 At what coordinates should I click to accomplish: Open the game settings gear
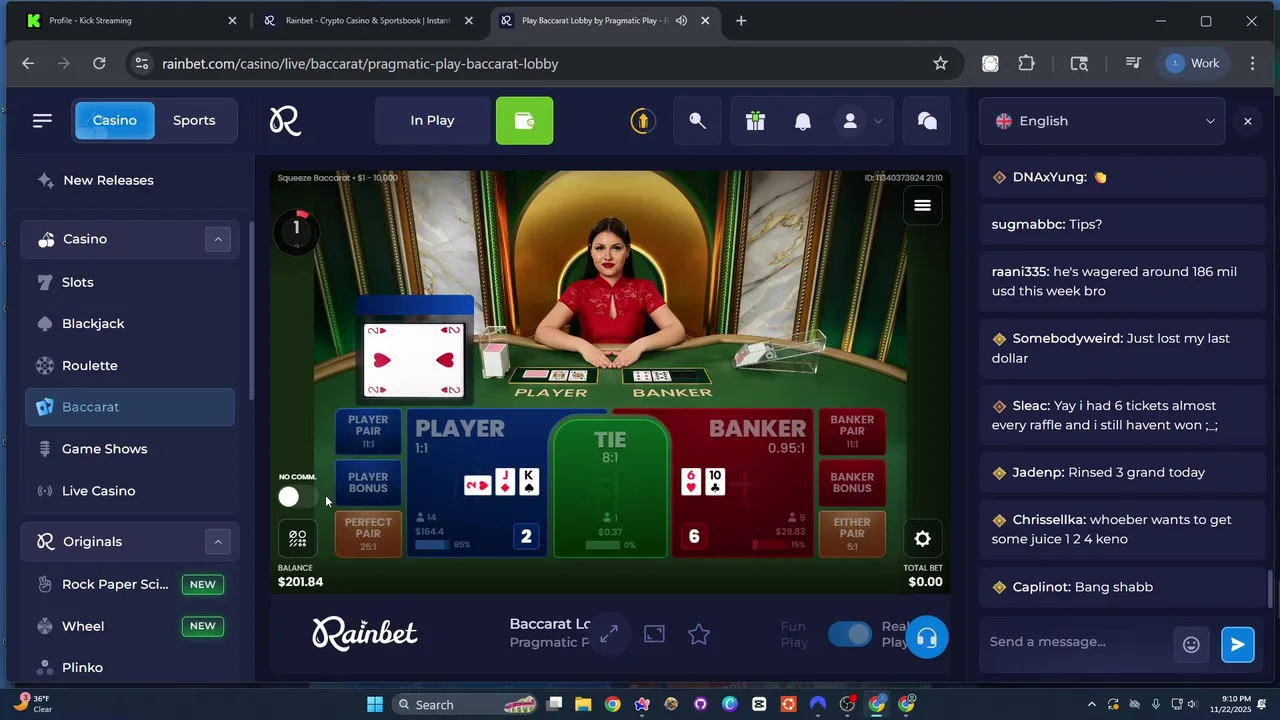point(922,539)
